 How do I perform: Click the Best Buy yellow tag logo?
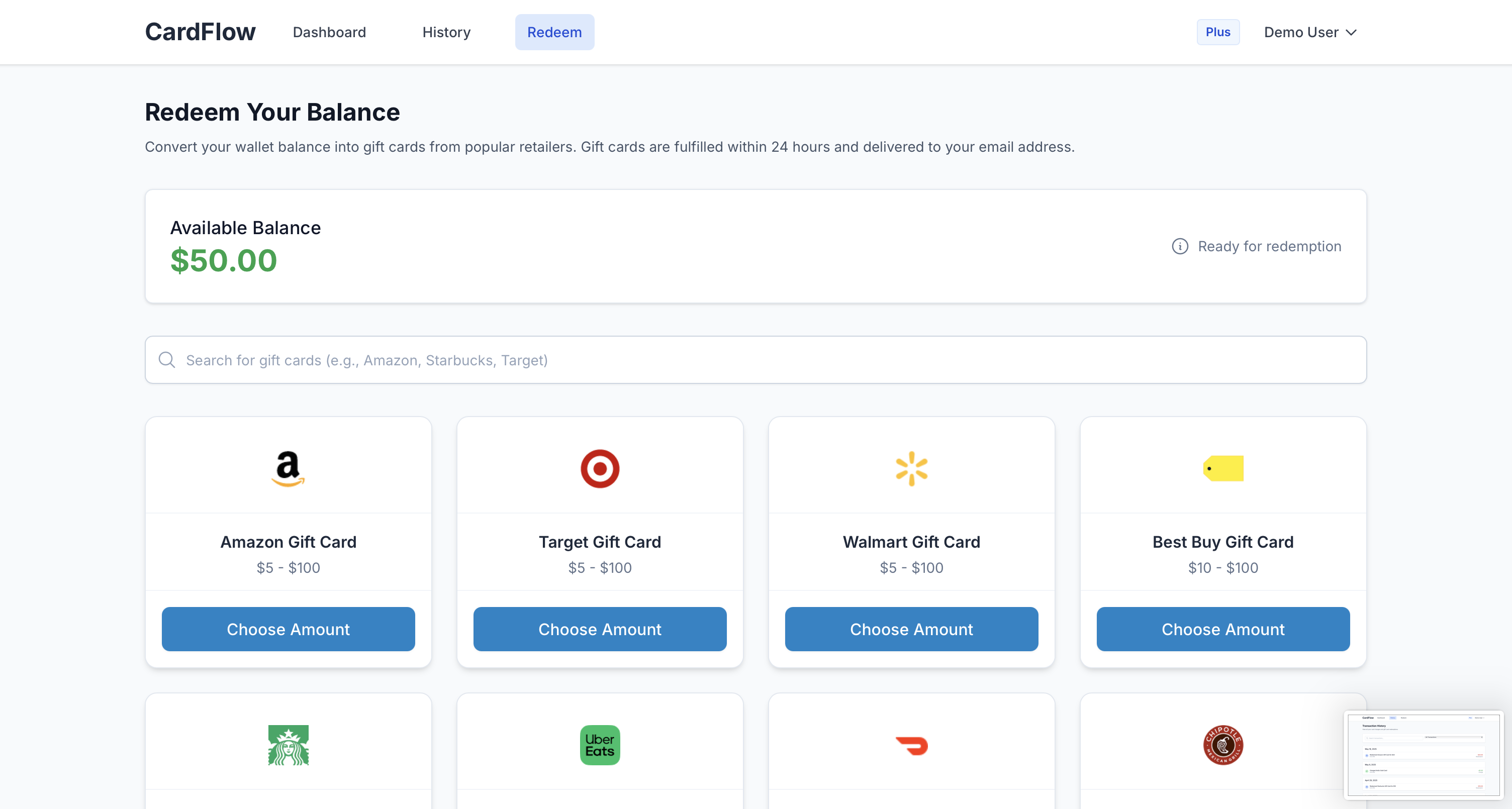(x=1223, y=468)
